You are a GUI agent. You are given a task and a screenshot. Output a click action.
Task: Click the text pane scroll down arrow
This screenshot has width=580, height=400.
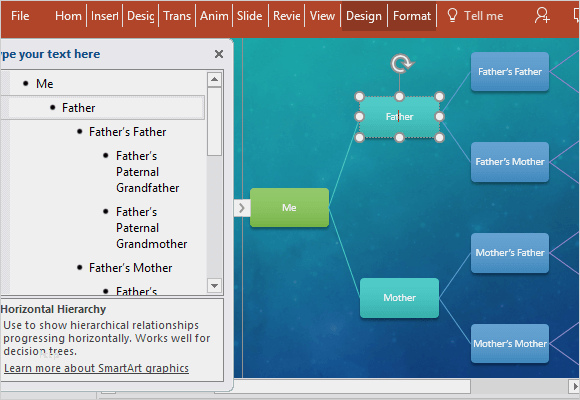pos(215,286)
